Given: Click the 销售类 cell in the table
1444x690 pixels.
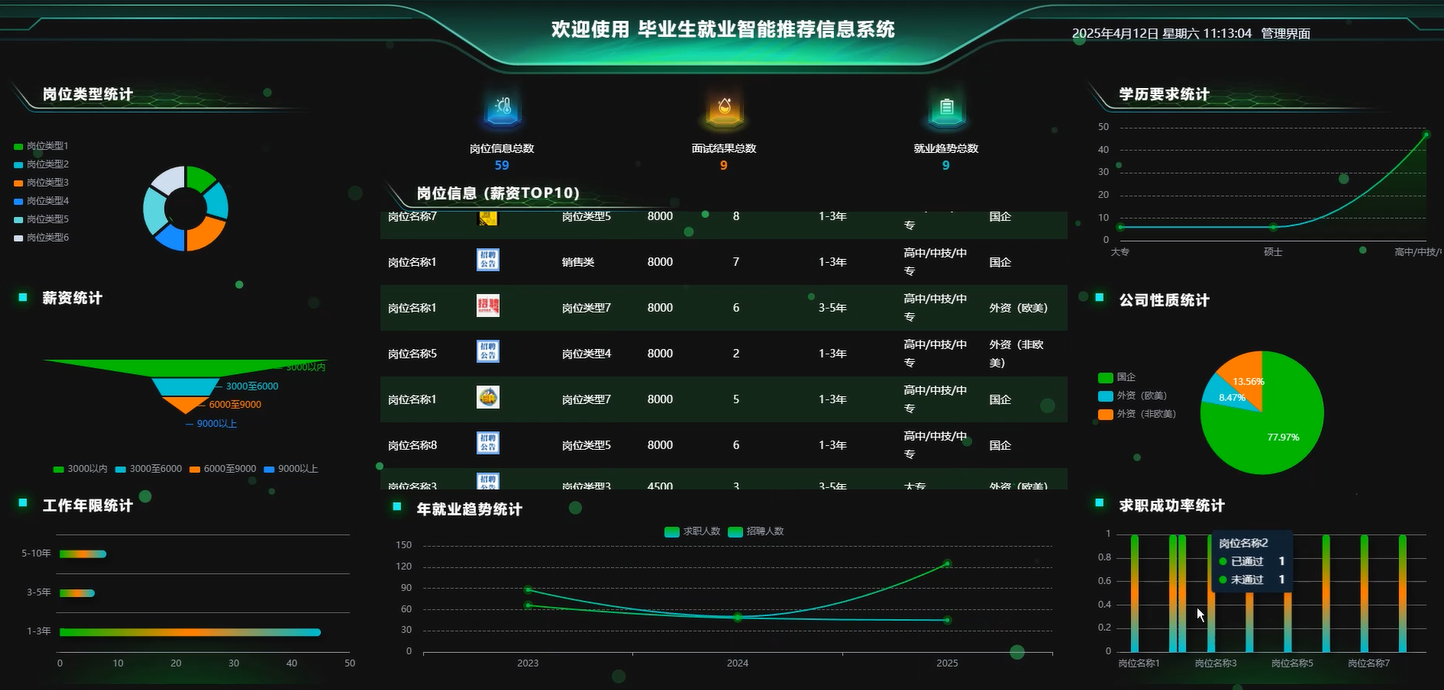Looking at the screenshot, I should click(x=578, y=262).
